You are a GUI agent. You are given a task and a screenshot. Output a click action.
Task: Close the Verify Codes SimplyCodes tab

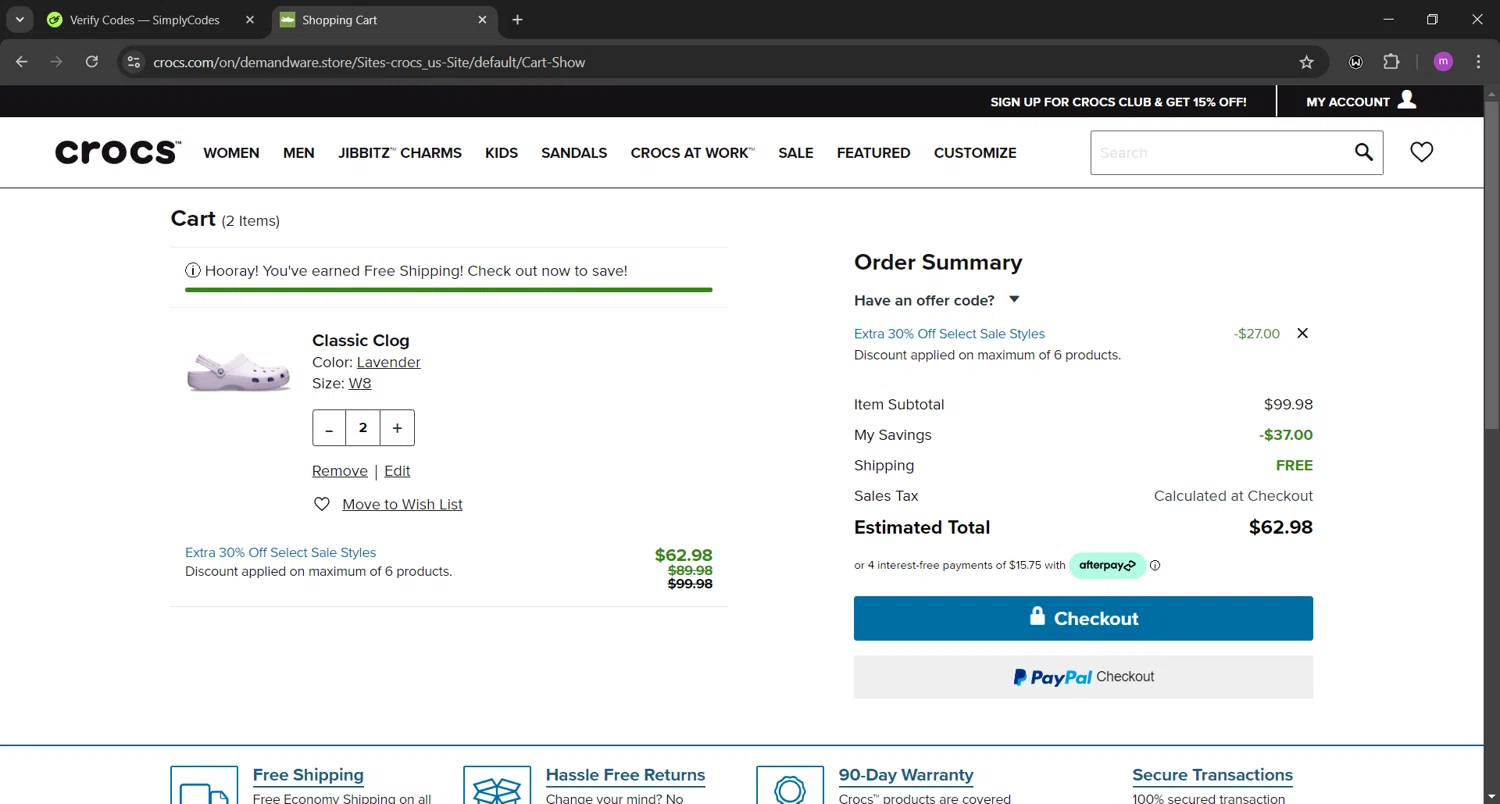(250, 20)
